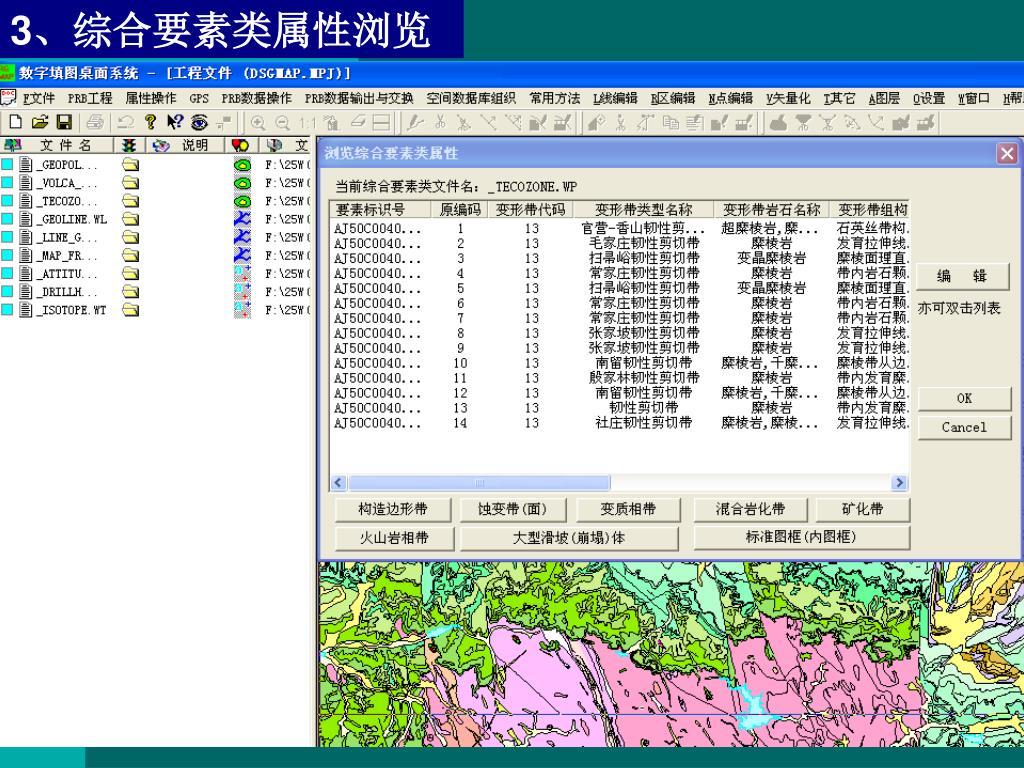Viewport: 1024px width, 768px height.
Task: Confirm dialog with the OK button
Action: 965,398
